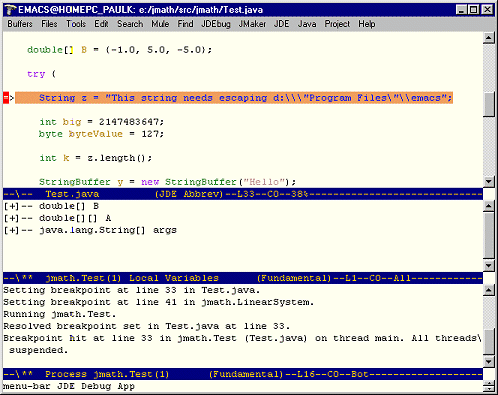Click the line 'int k = z.length();'
Image resolution: width=498 pixels, height=395 pixels.
pyautogui.click(x=96, y=158)
